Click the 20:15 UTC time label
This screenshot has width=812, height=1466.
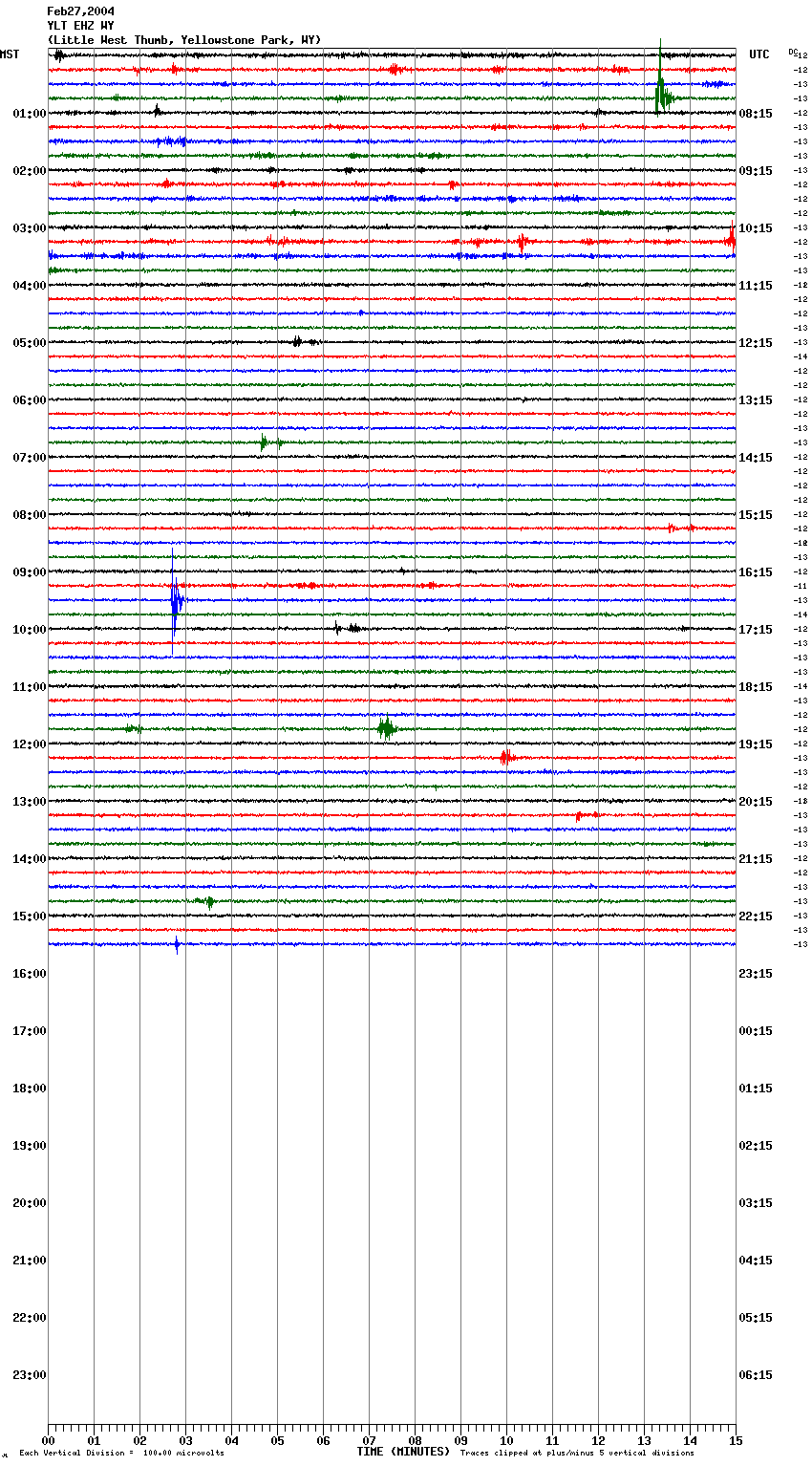756,802
